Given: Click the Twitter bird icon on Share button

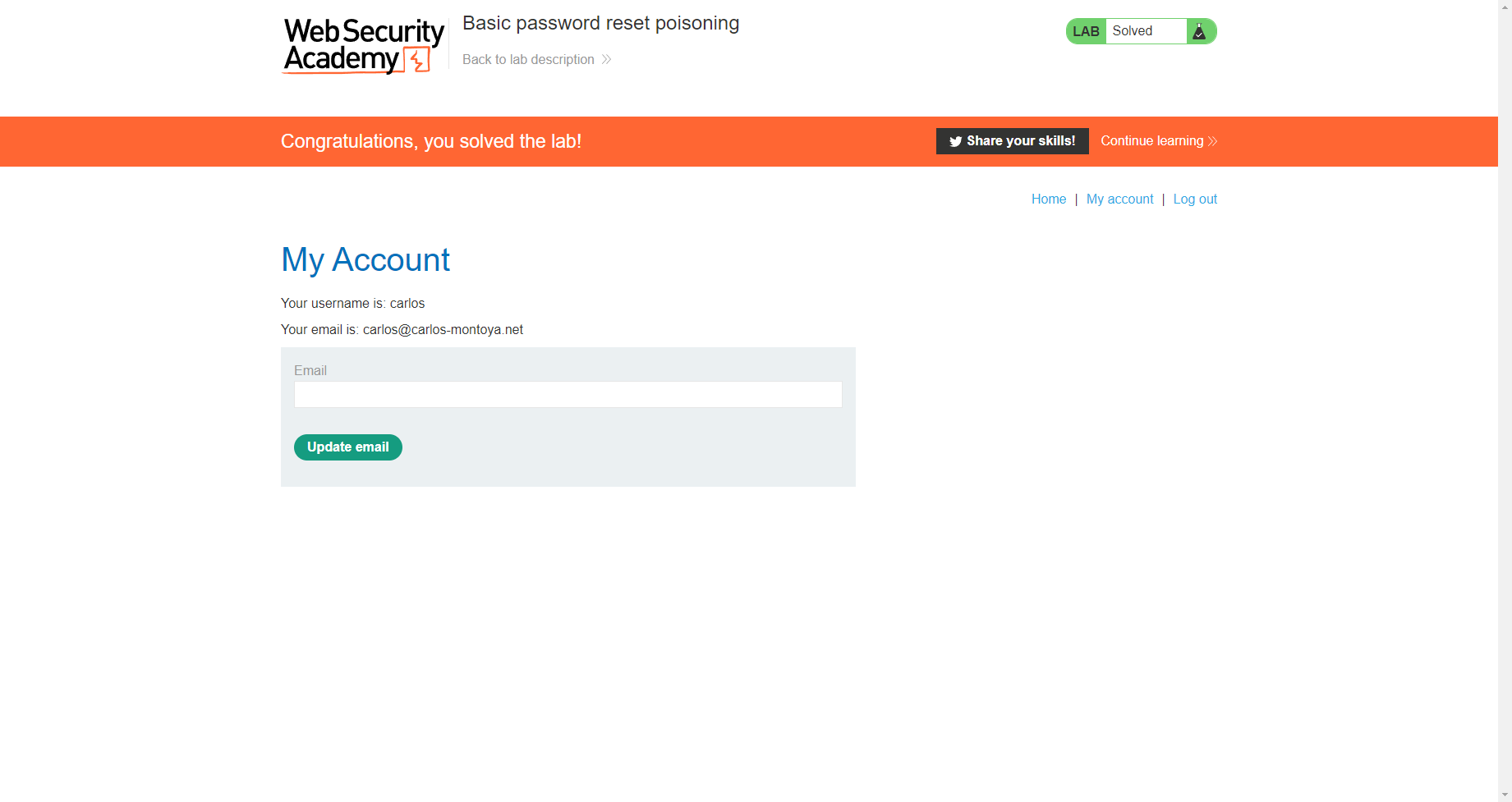Looking at the screenshot, I should [955, 141].
